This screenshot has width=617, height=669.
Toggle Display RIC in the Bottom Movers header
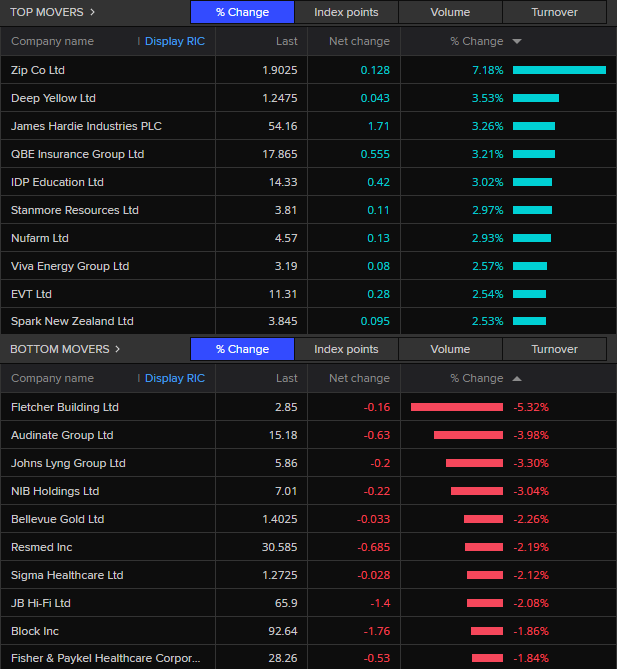click(x=174, y=378)
